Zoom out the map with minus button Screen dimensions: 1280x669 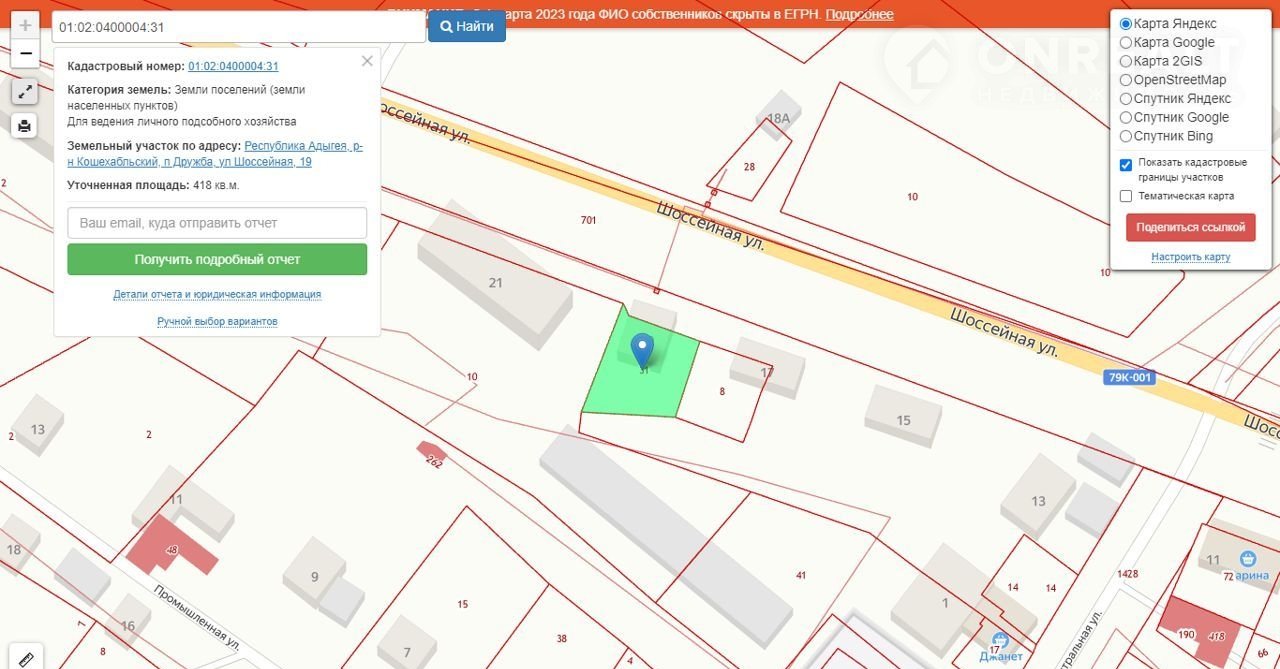tap(25, 53)
